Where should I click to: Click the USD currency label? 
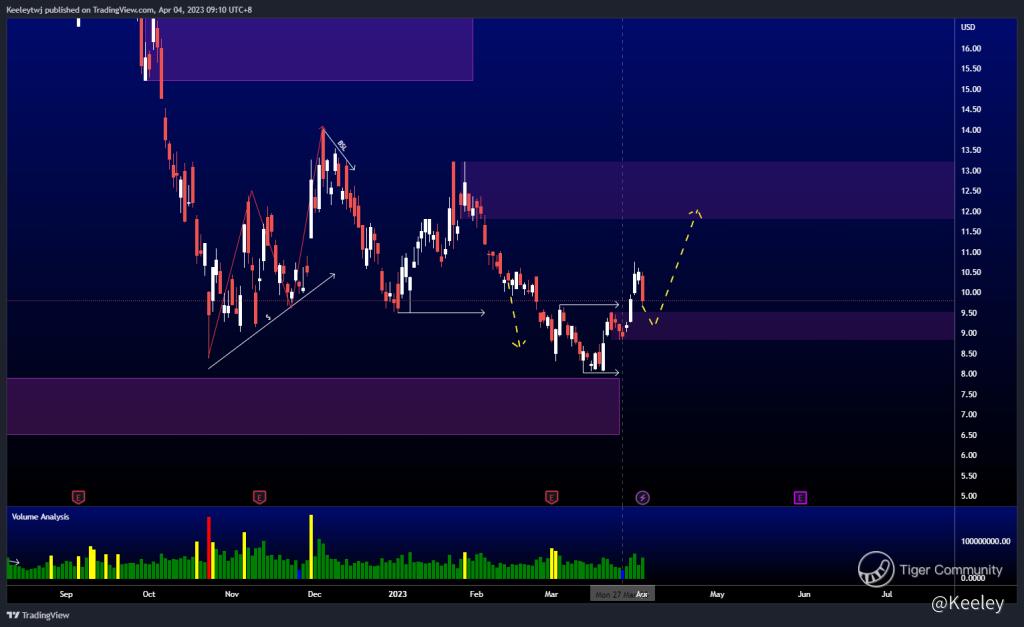coord(968,27)
